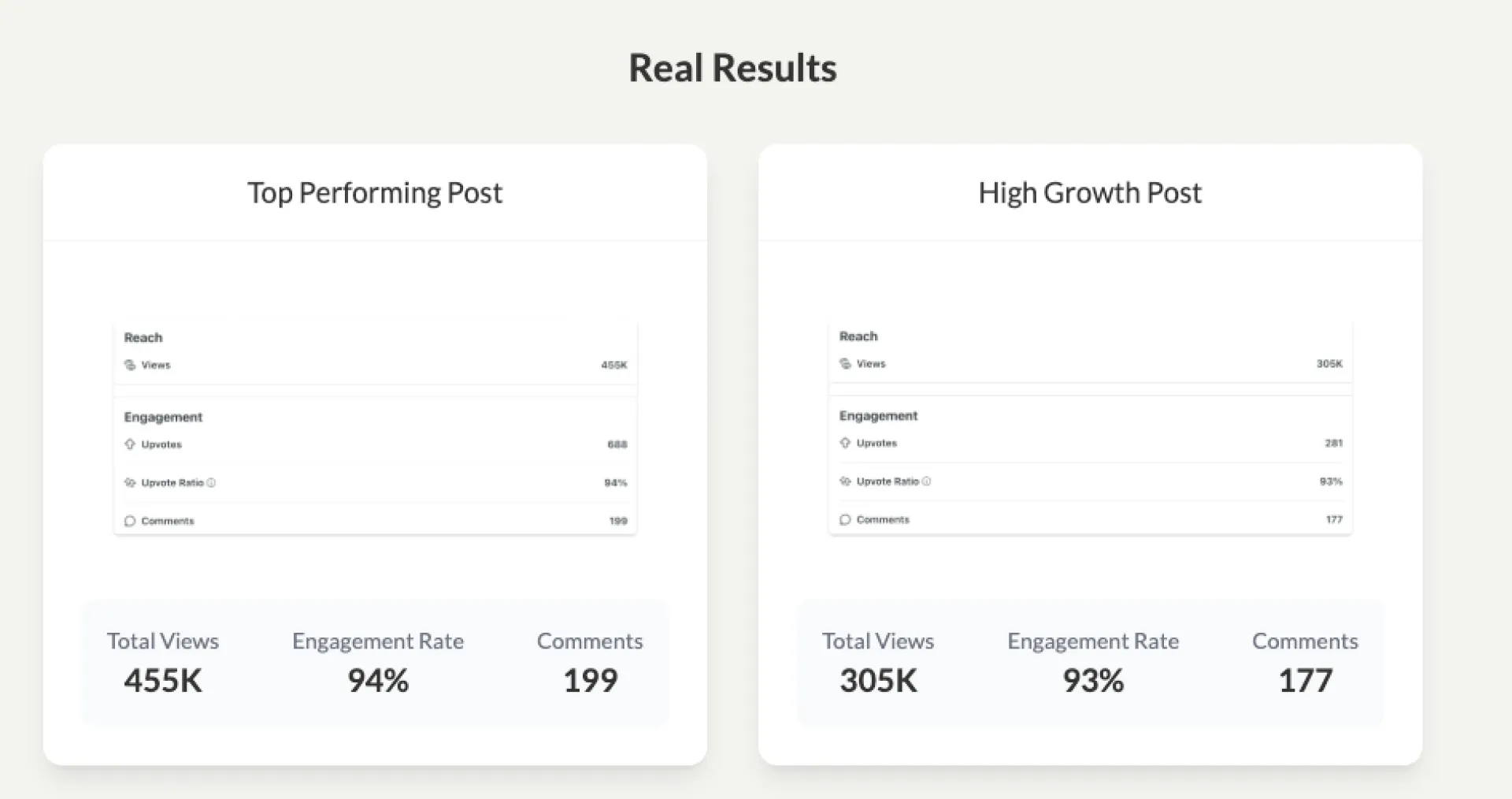Click Upvote Ratio info icon in Top Performing Post
The width and height of the screenshot is (1512, 799).
point(211,483)
